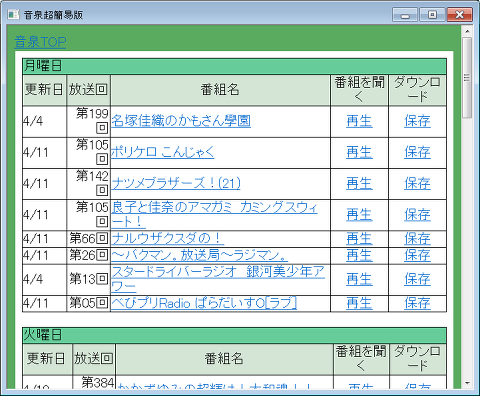The image size is (480, 396).
Task: Click the 第199回 episode cell
Action: pos(88,121)
